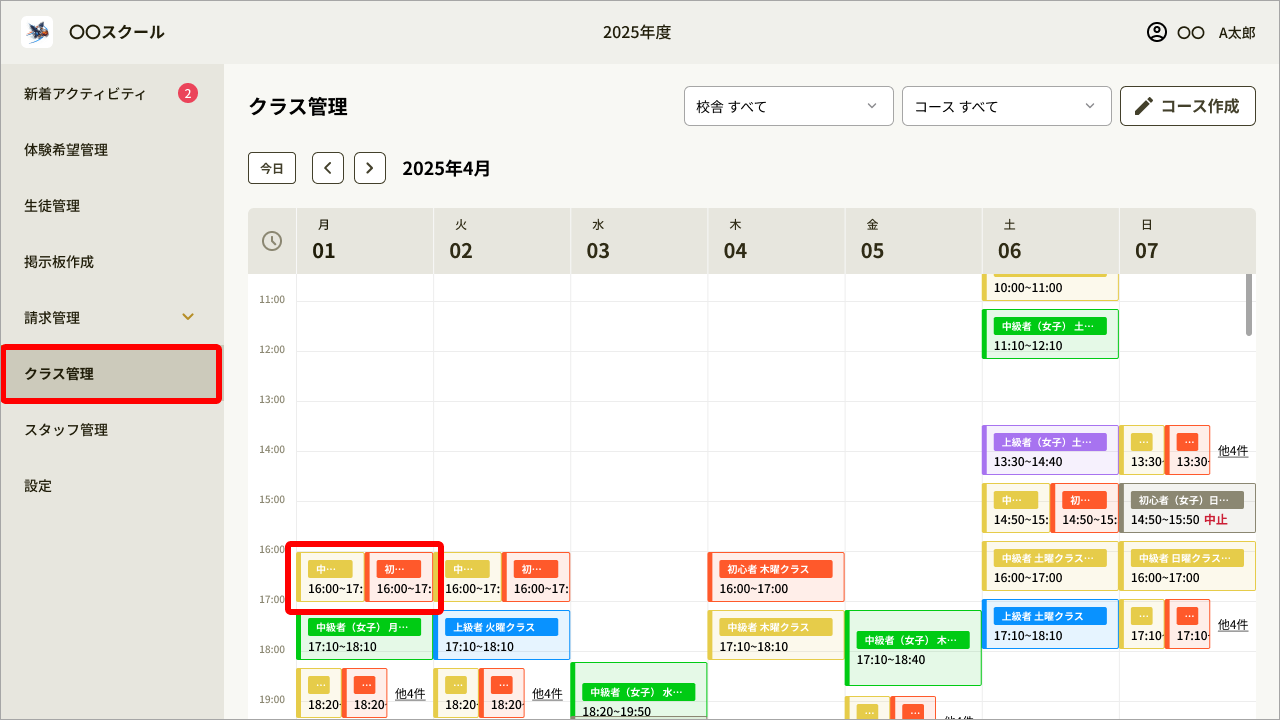Viewport: 1280px width, 720px height.
Task: Show 他4件 more classes on Saturday 17:10
Action: 1232,625
